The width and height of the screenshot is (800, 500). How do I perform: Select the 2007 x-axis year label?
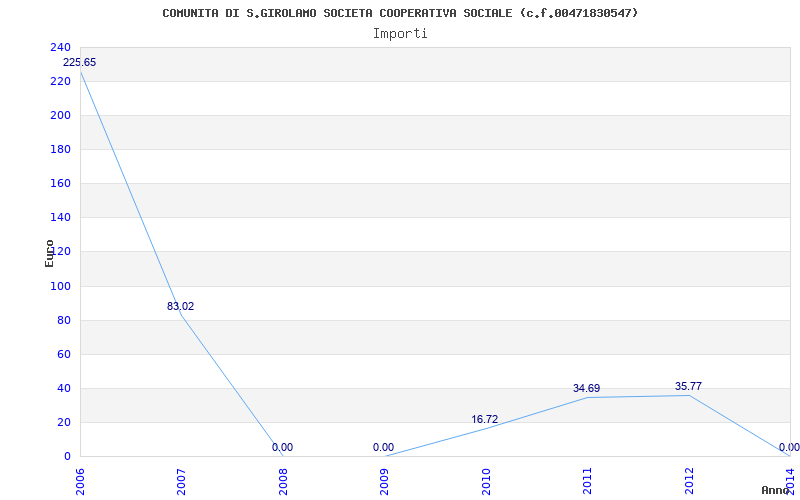point(181,481)
